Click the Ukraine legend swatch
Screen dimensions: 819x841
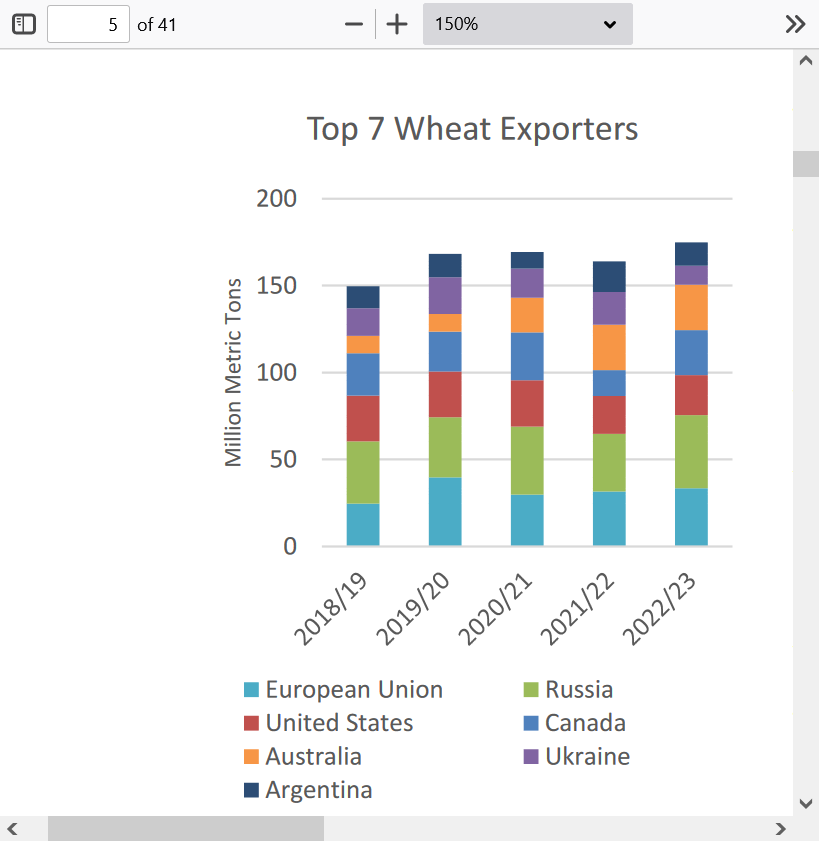pos(531,757)
